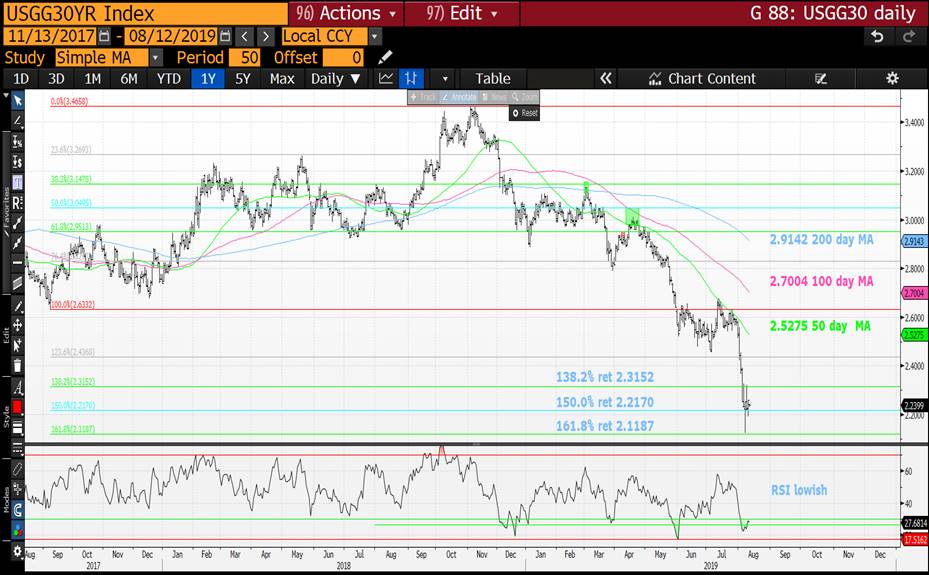Select the trend line tool
929x575 pixels.
click(x=18, y=223)
